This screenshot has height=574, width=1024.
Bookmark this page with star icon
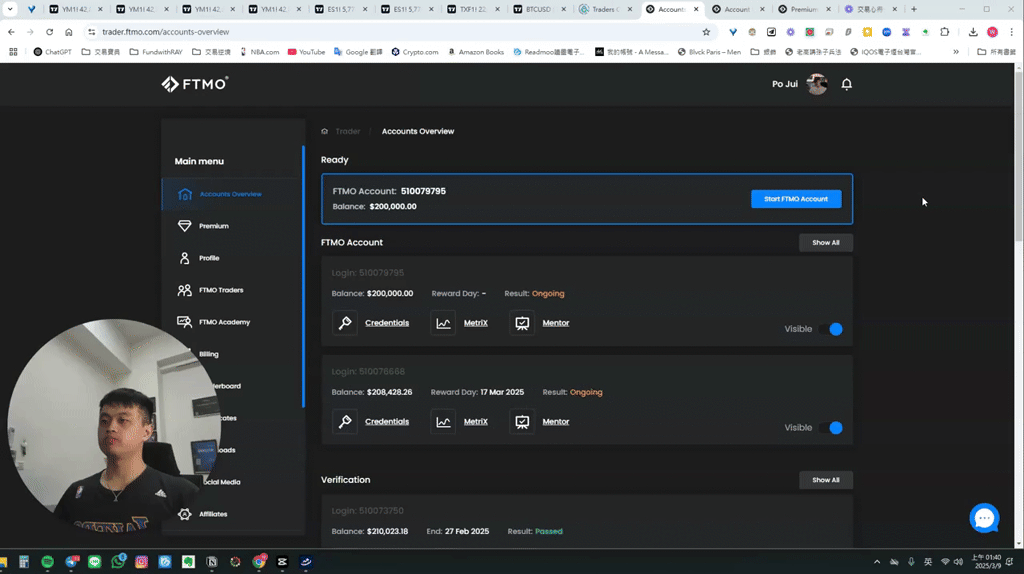coord(706,31)
